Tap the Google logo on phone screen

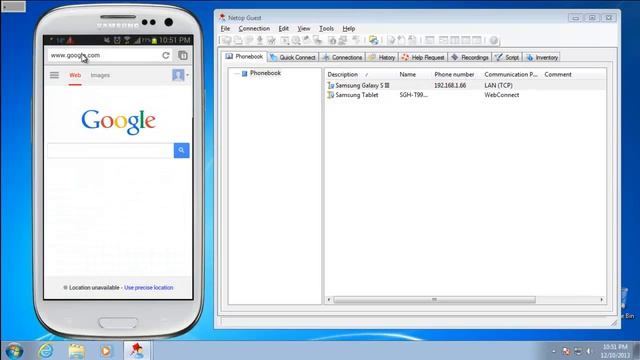click(x=118, y=121)
